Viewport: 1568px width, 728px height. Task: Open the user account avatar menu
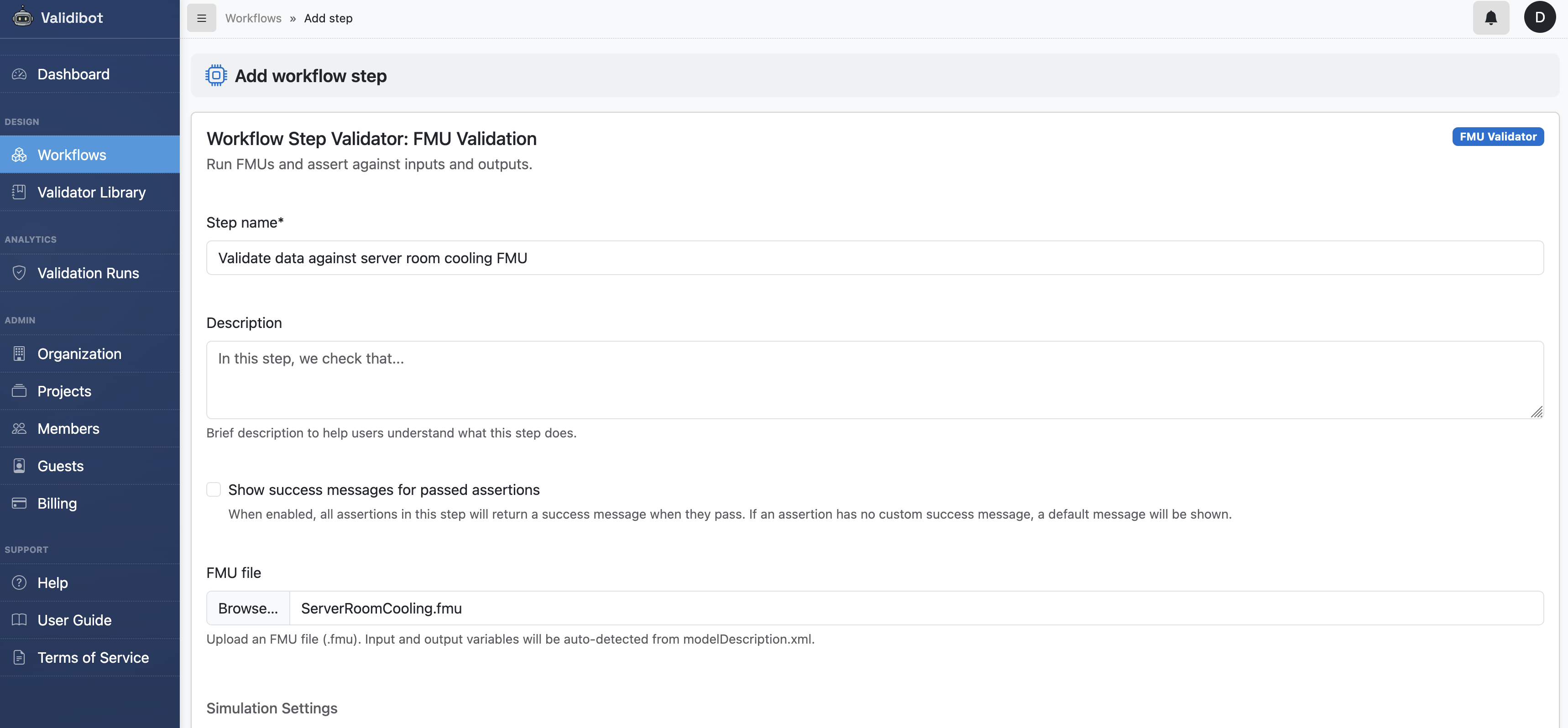point(1541,17)
